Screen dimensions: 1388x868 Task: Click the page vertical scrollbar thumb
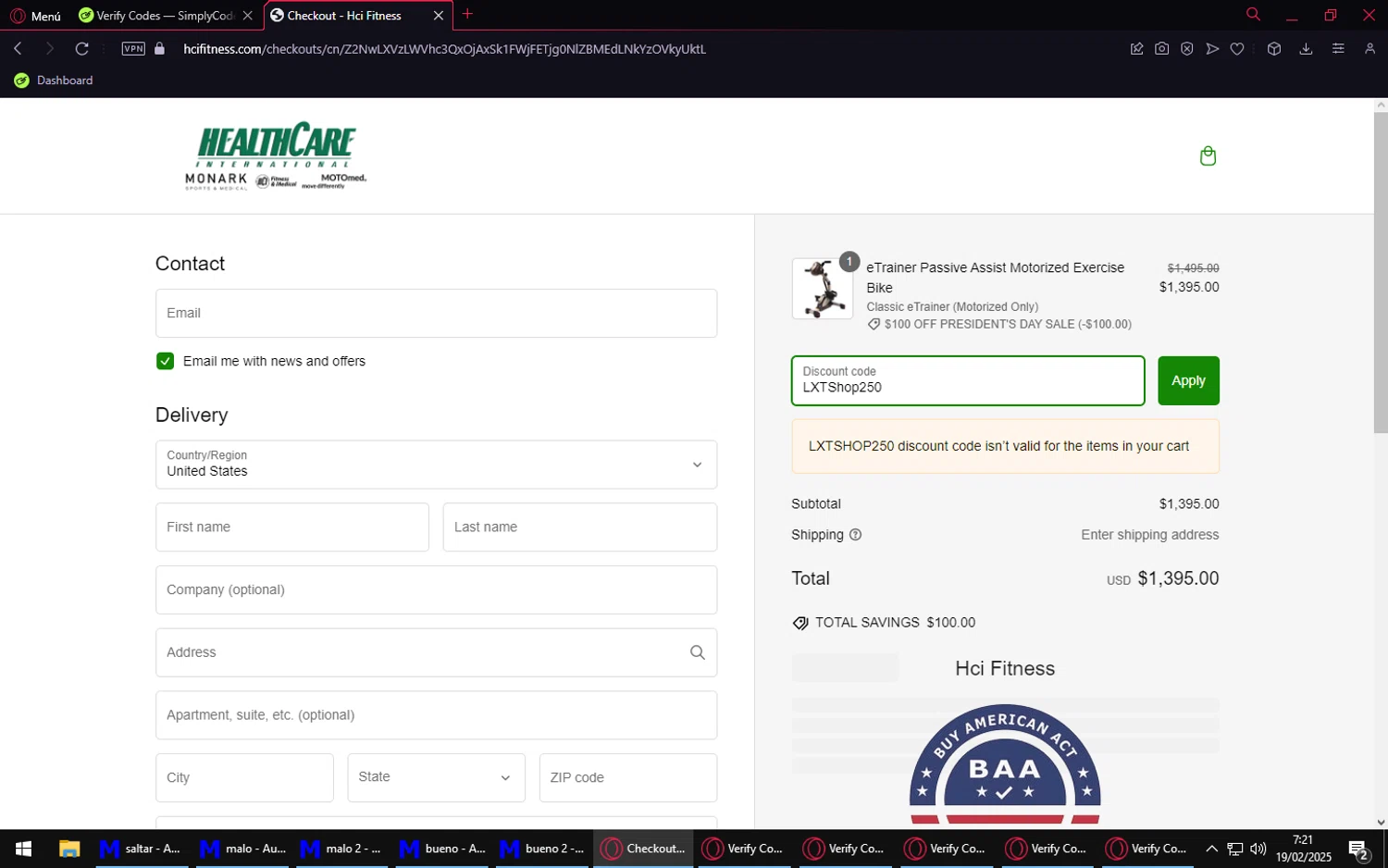(1381, 273)
